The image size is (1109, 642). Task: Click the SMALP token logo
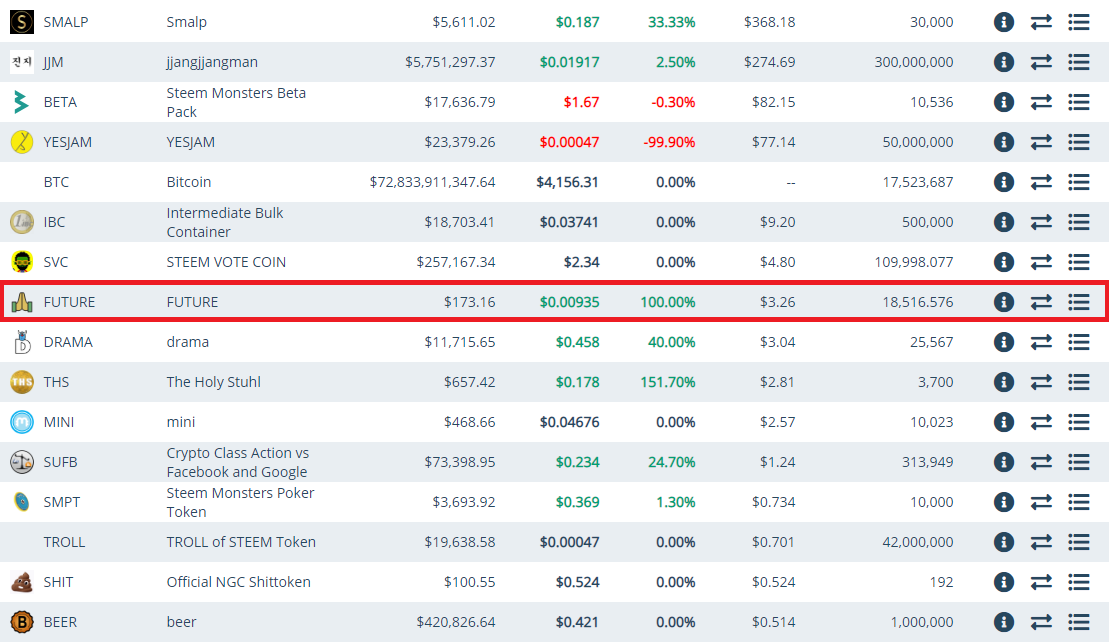click(21, 22)
